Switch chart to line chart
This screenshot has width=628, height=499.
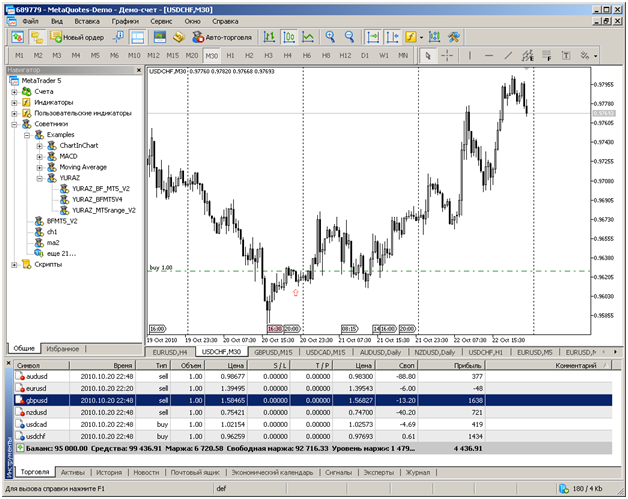(x=308, y=37)
